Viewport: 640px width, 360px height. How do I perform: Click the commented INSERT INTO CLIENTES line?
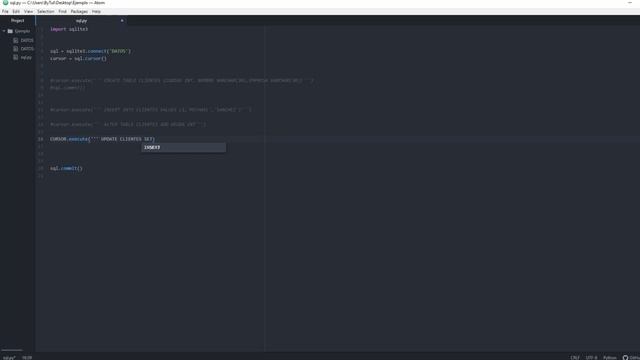coord(151,110)
